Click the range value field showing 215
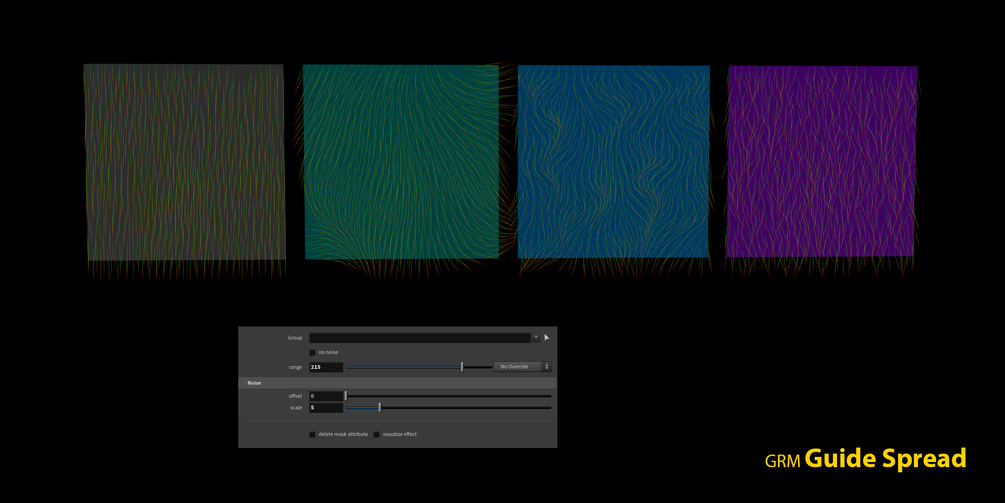 tap(326, 367)
